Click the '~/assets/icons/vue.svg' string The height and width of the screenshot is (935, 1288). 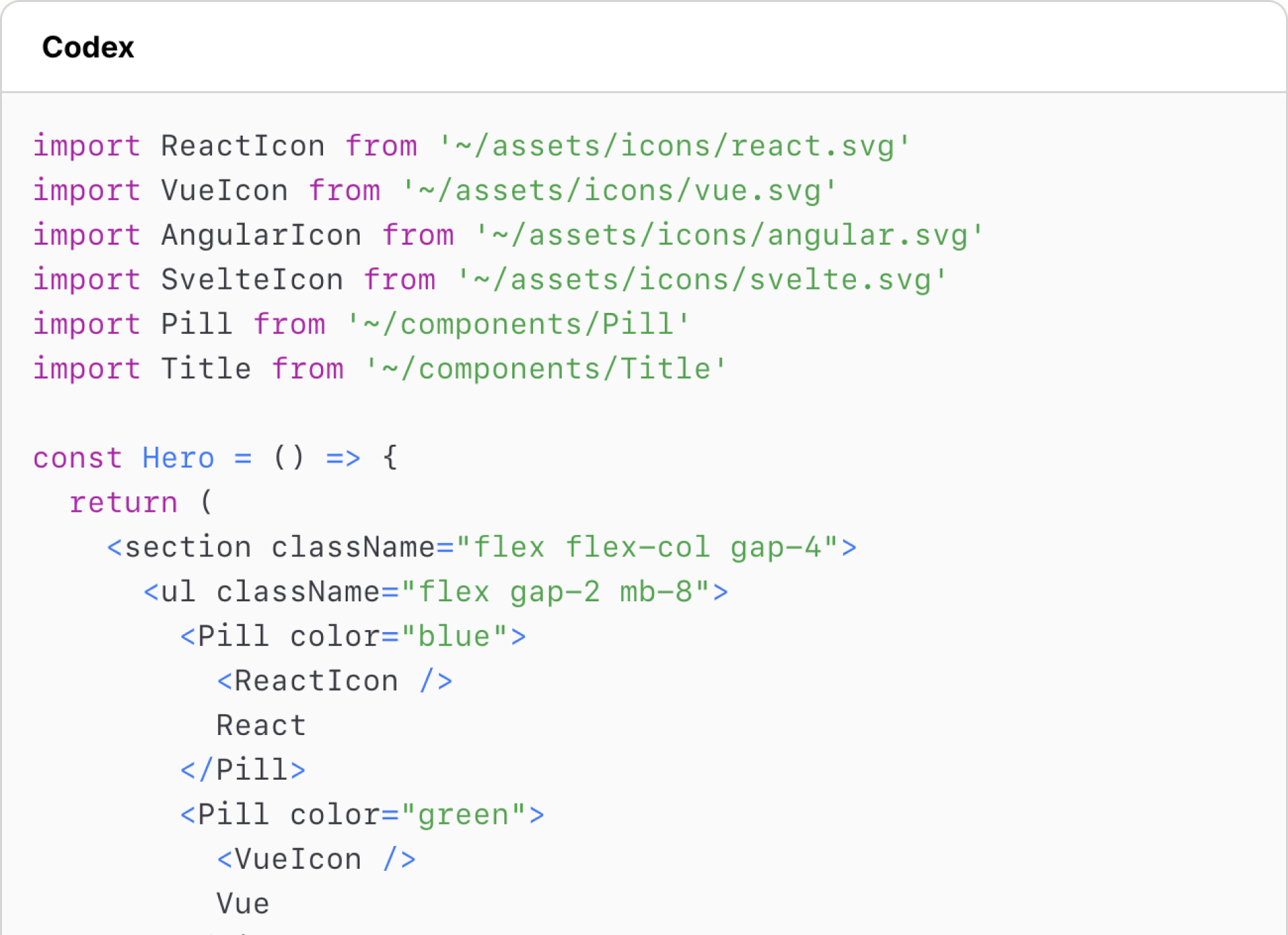619,191
